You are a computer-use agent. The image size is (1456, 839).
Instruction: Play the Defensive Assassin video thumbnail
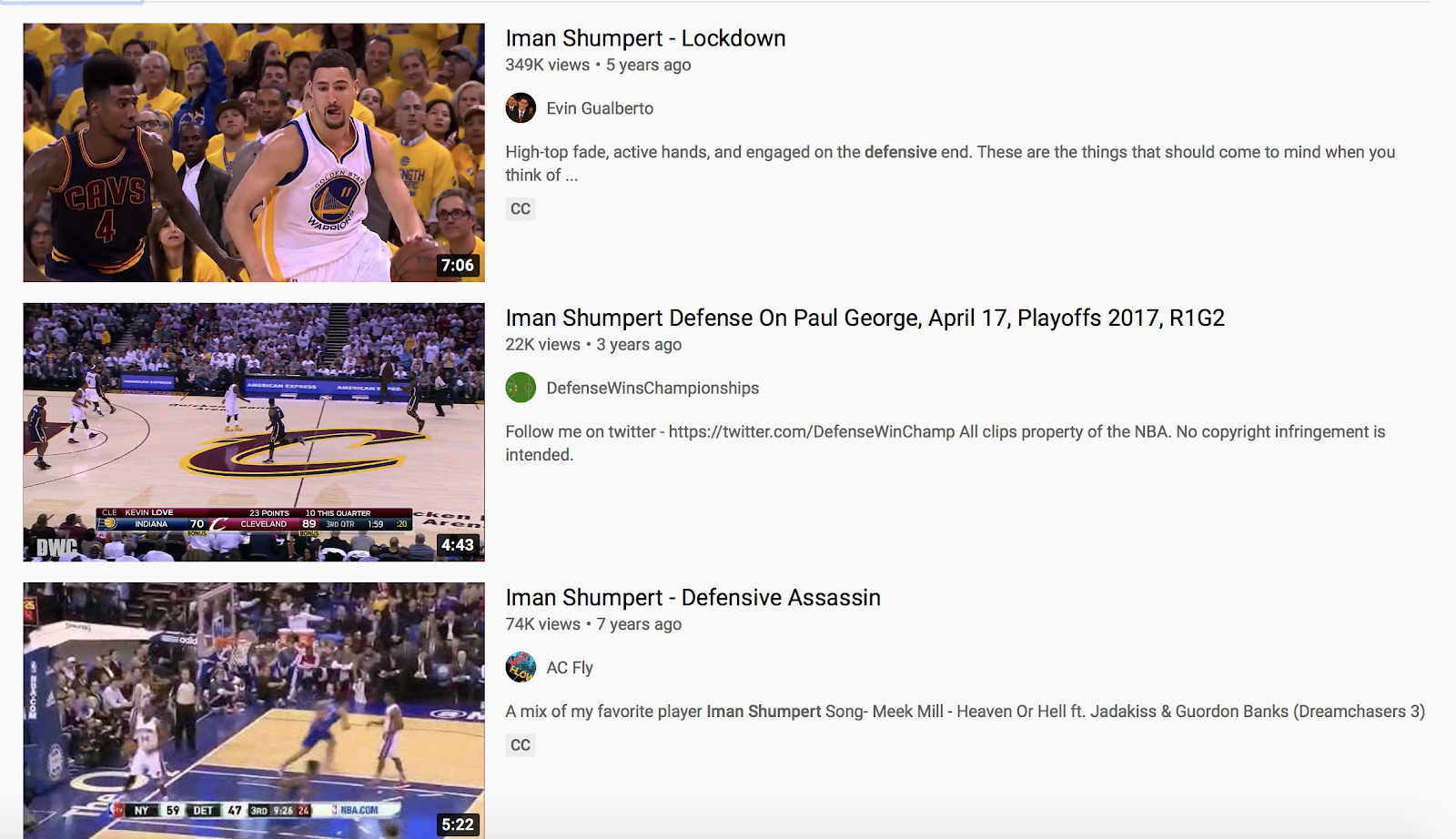254,711
